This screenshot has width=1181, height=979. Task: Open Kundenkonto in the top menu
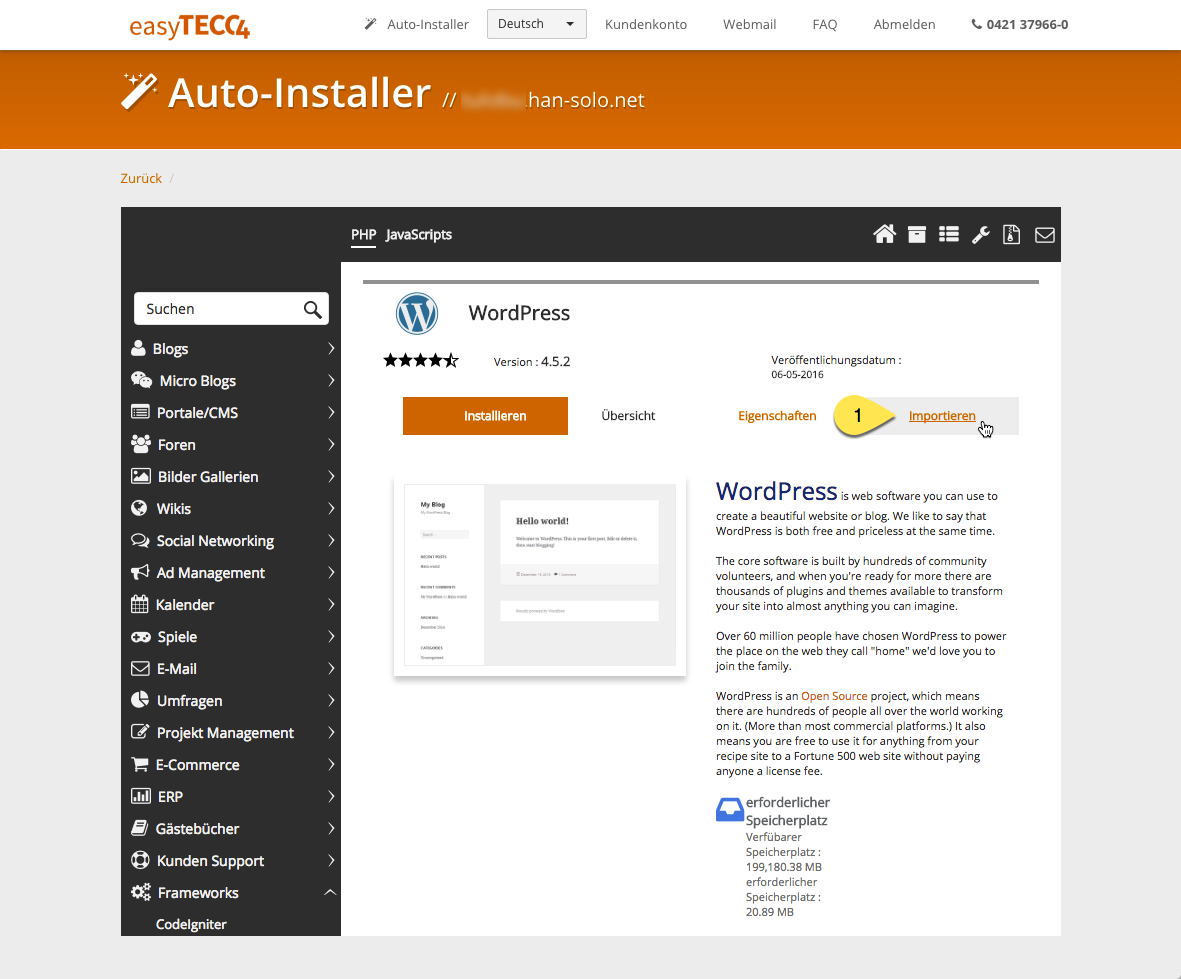(x=645, y=24)
